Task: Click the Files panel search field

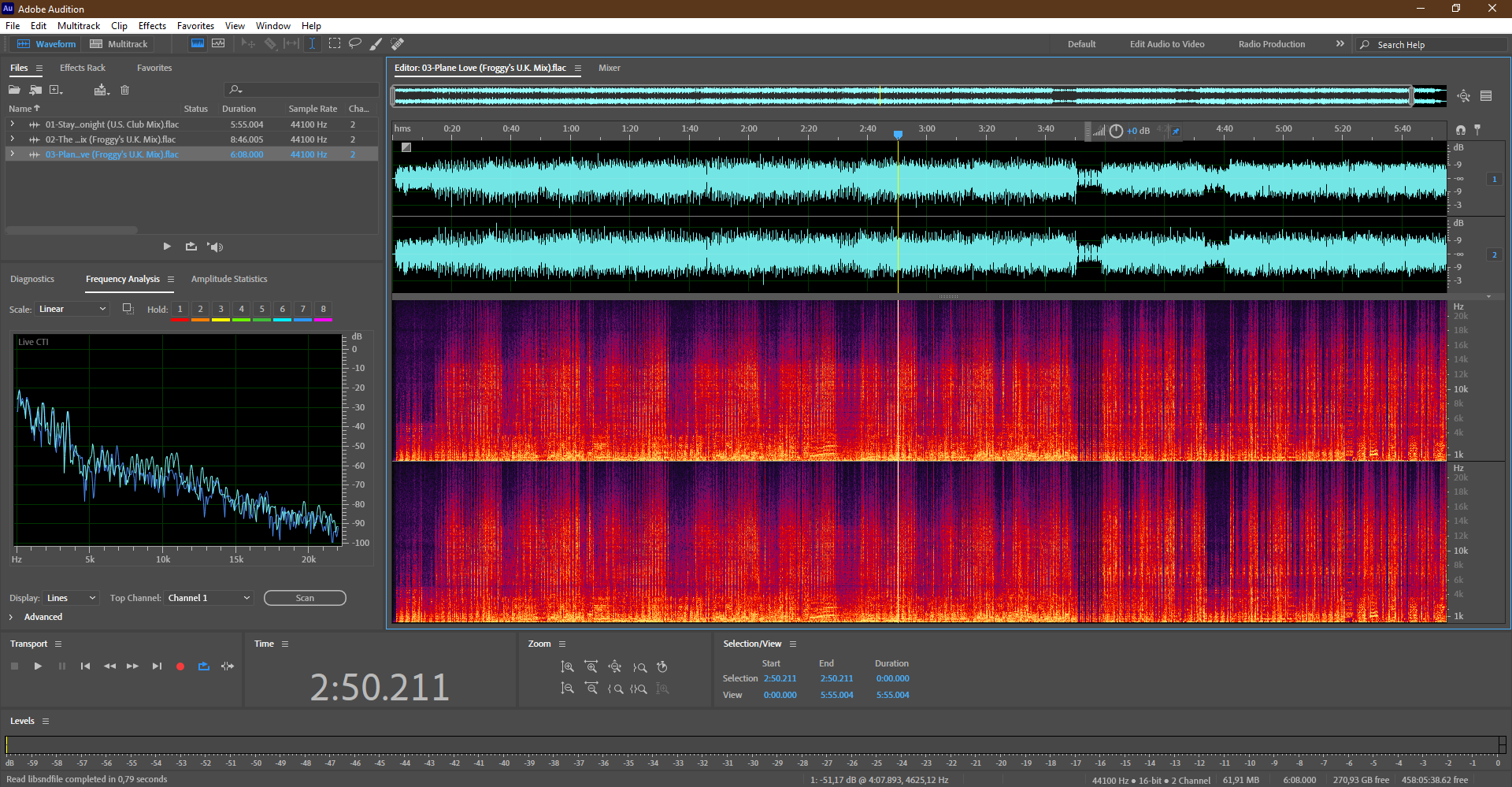Action: (301, 90)
